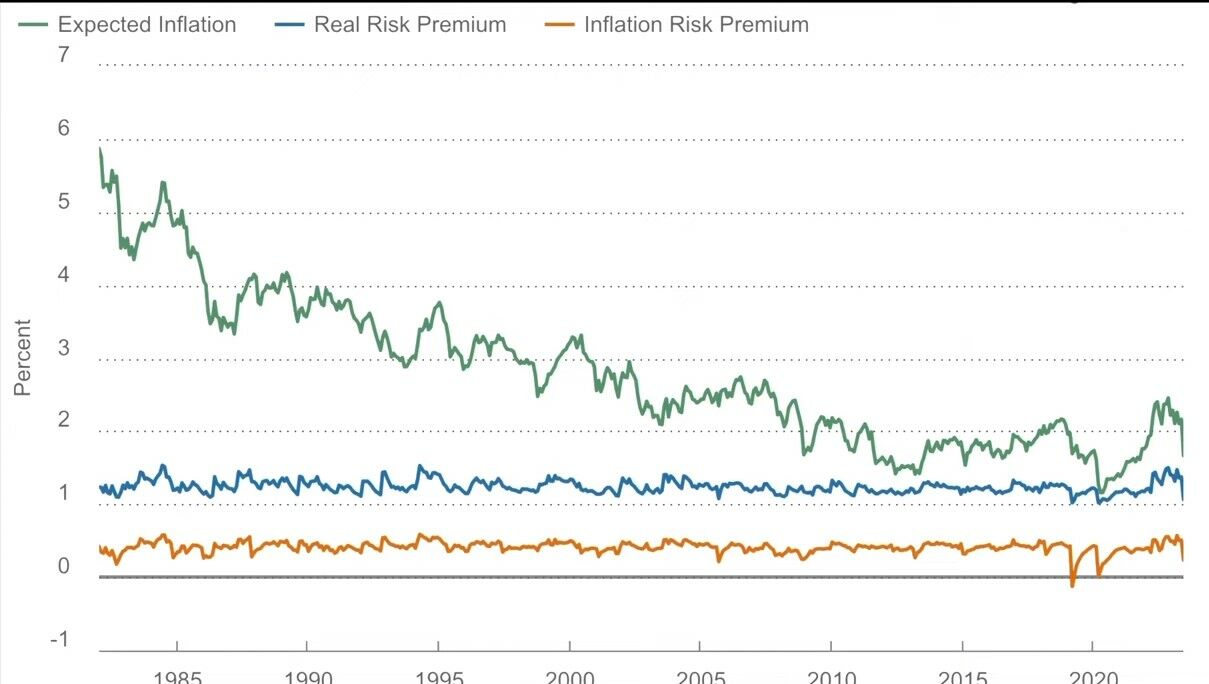This screenshot has height=684, width=1209.
Task: Click the 1 y-axis tick label
Action: 64,493
